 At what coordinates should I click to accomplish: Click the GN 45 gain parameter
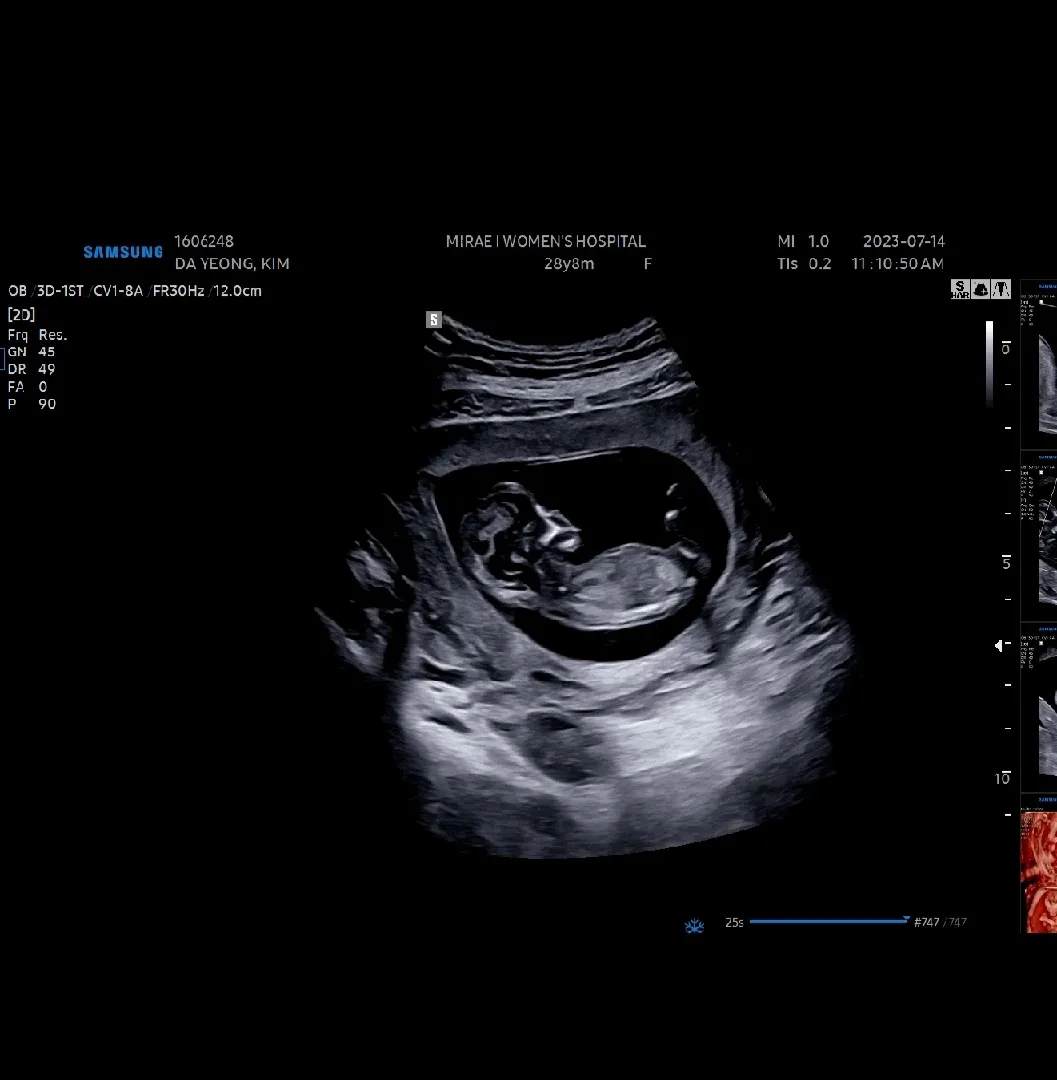pyautogui.click(x=31, y=351)
